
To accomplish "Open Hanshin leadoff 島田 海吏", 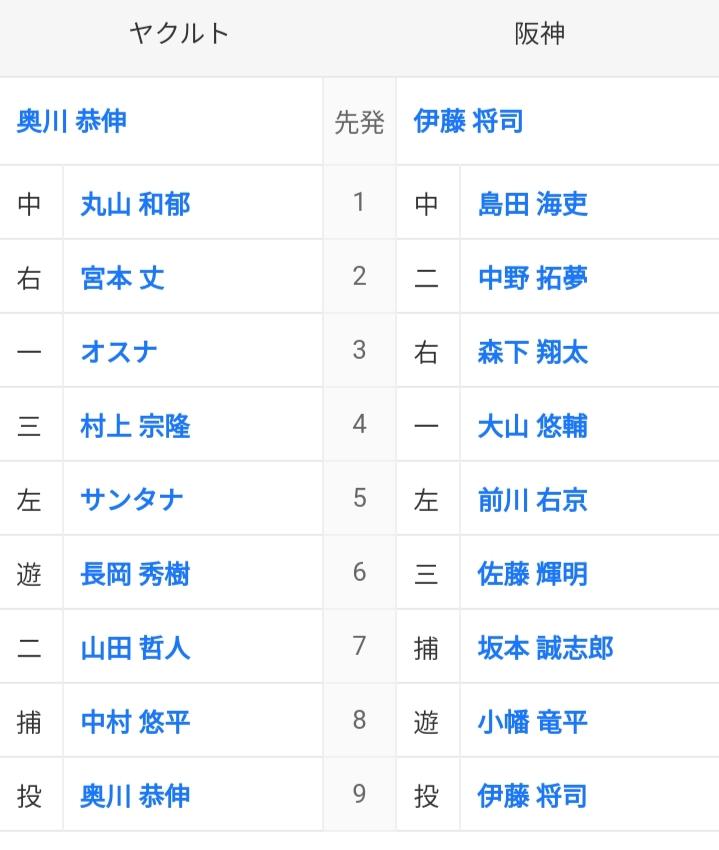I will click(x=532, y=204).
